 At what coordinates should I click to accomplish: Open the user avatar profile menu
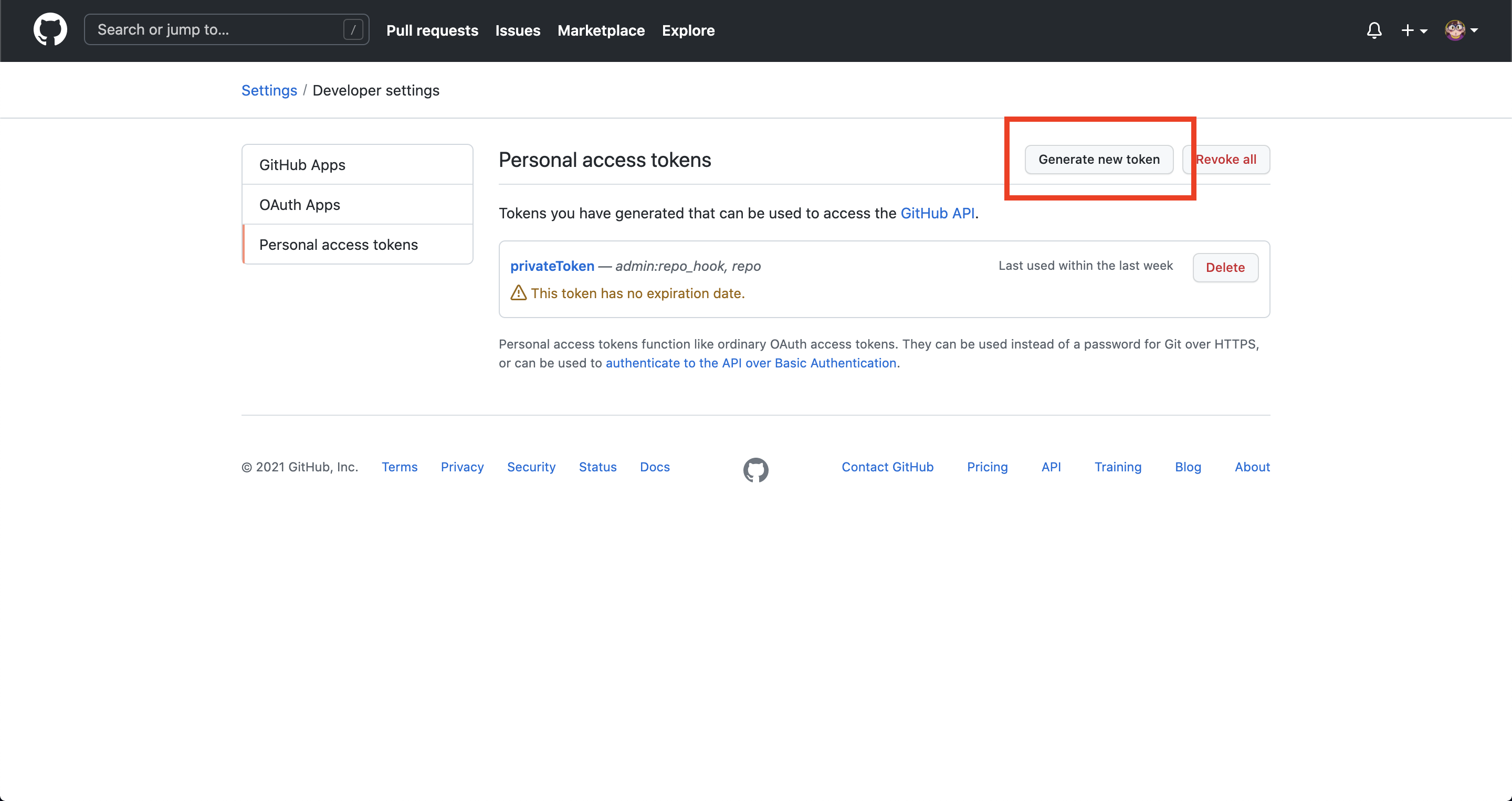coord(1461,30)
